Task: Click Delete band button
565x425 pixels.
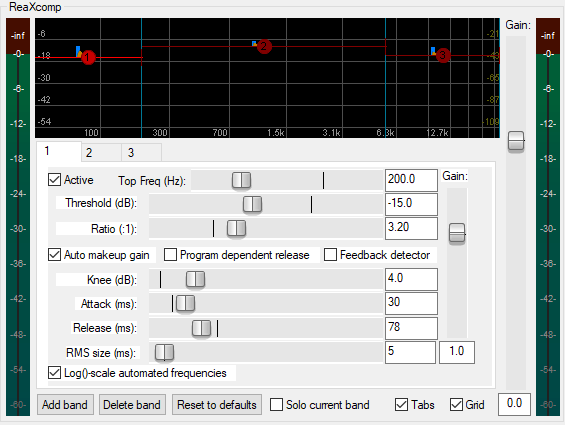Action: [132, 405]
